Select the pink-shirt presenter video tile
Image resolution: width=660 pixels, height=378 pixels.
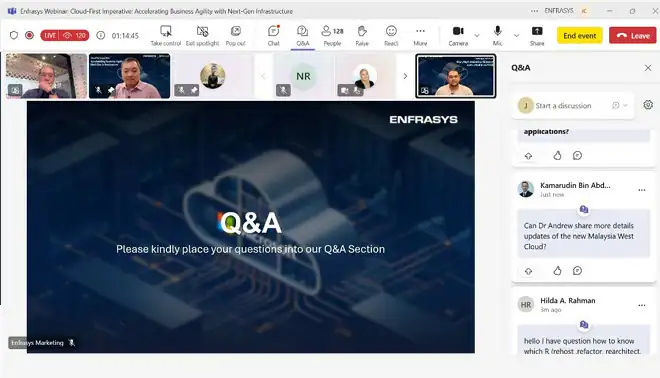[130, 76]
